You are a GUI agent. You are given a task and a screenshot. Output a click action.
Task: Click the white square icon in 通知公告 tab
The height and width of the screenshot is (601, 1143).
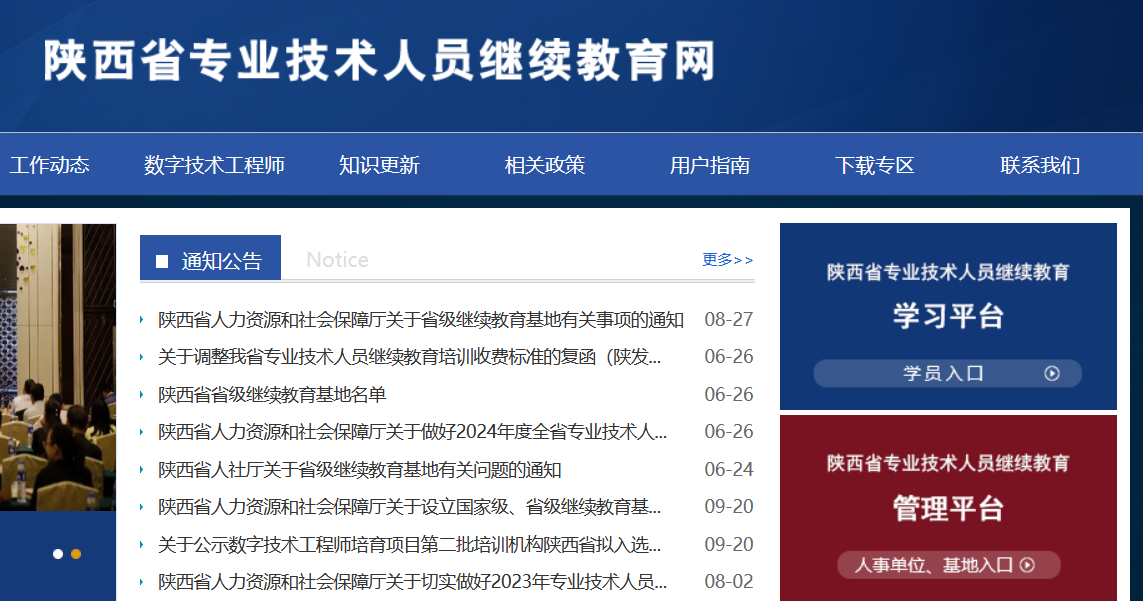(x=162, y=261)
